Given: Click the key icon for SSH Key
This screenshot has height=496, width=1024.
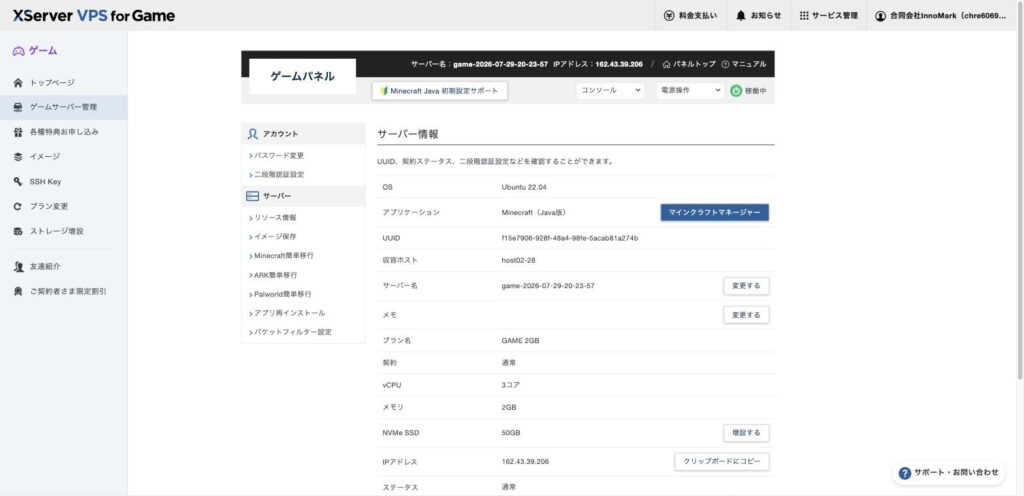Looking at the screenshot, I should click(18, 181).
